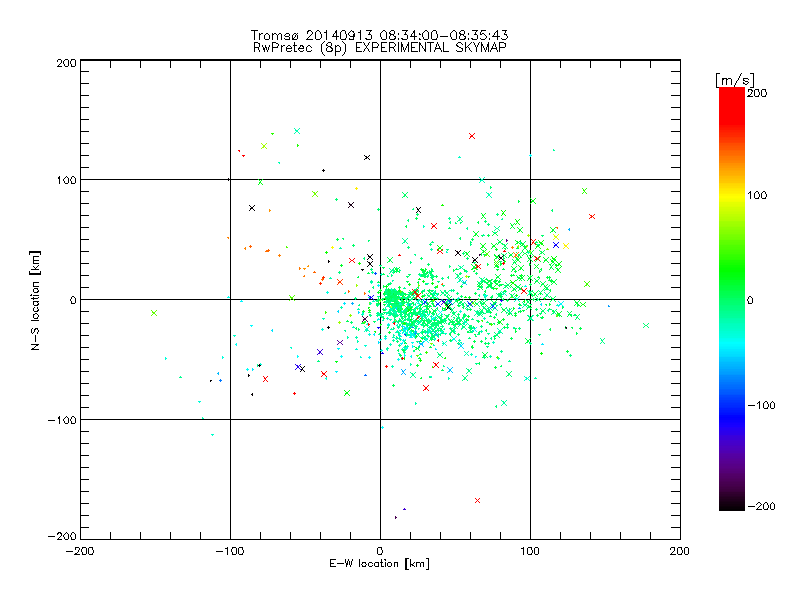Click the x-axis tick label '-100'
This screenshot has height=600, width=800.
pyautogui.click(x=230, y=551)
